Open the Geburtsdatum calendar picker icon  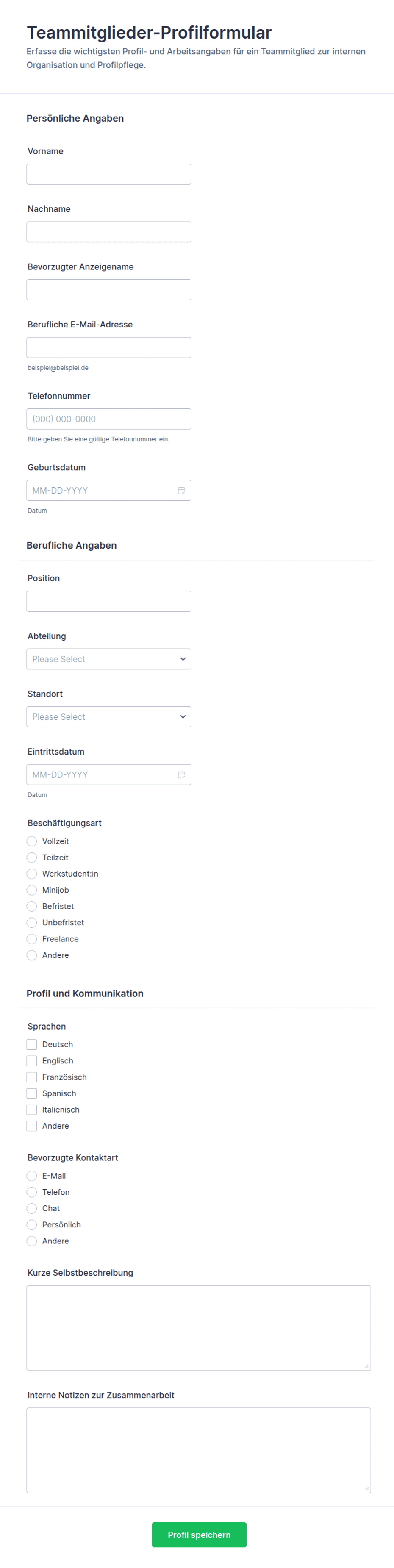point(181,491)
